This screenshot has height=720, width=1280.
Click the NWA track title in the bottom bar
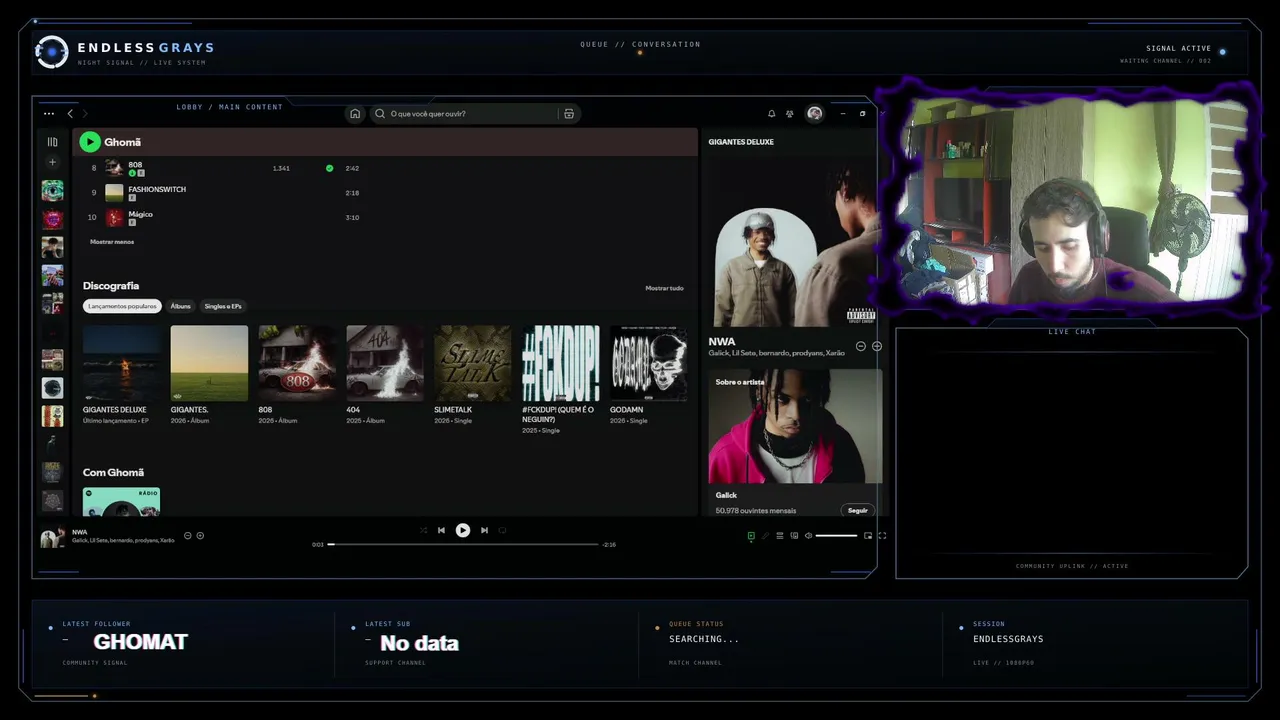(x=80, y=532)
